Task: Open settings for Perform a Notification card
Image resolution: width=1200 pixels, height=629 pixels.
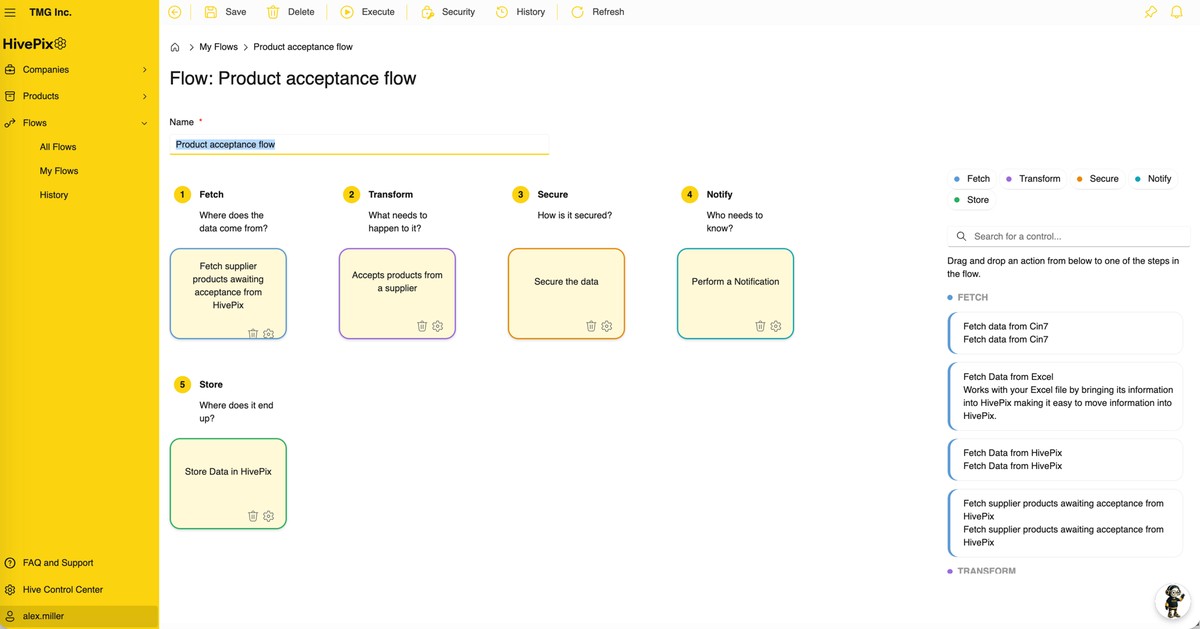Action: [x=776, y=326]
